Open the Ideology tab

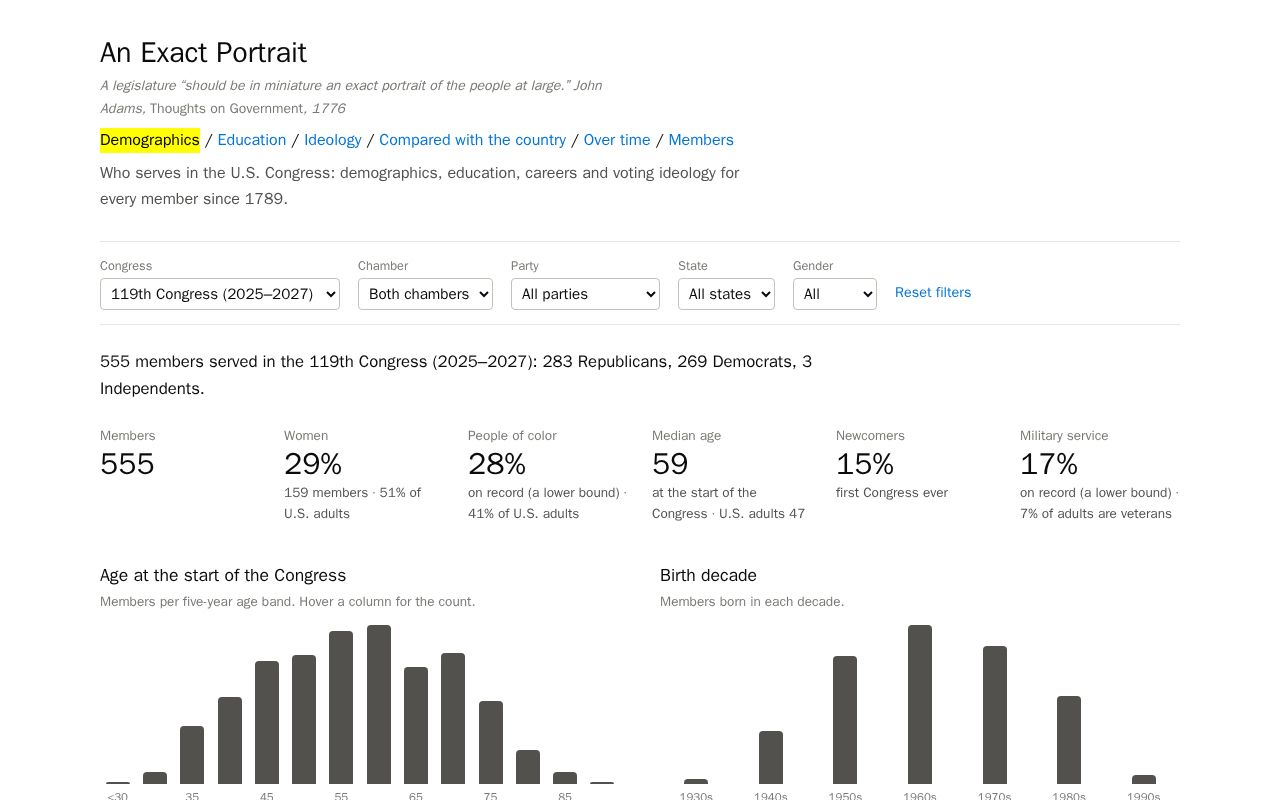333,140
